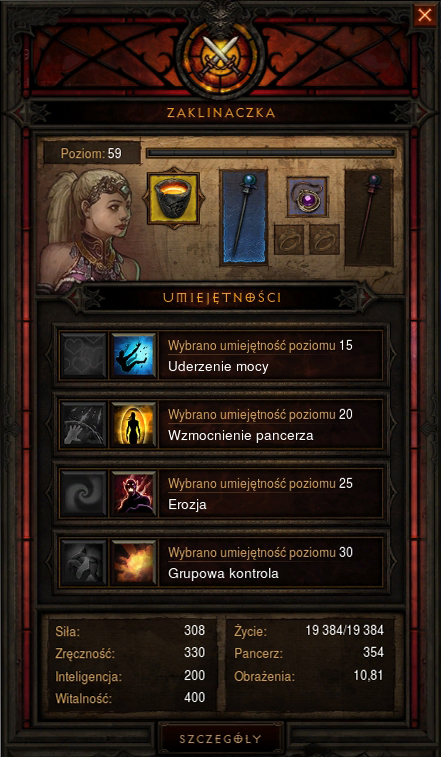Screen dimensions: 441x757
Task: Click the Uderzenie mocy blue skill icon
Action: pos(133,355)
